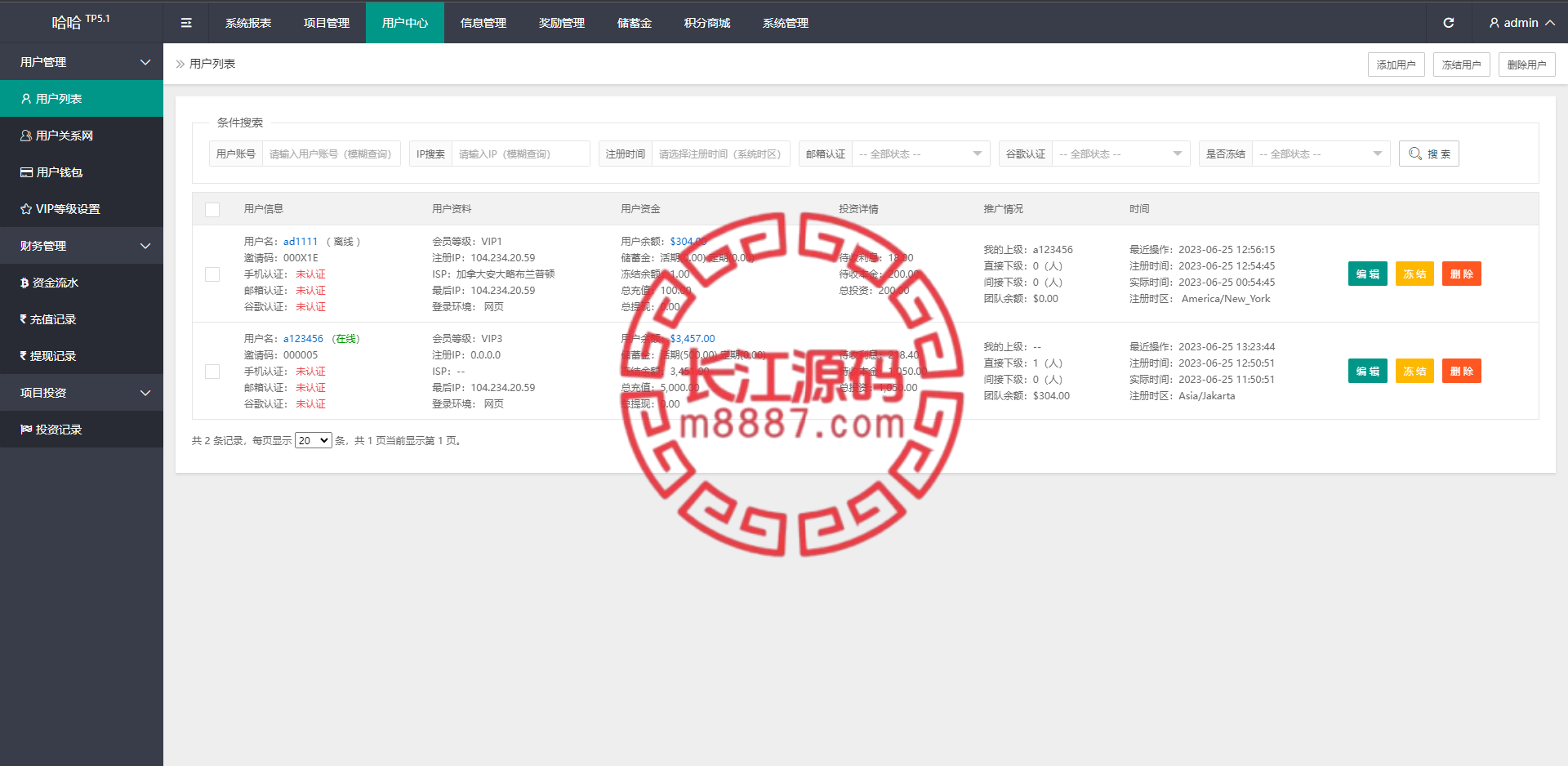Open the 储蓄金 top menu
This screenshot has height=766, width=1568.
click(x=635, y=23)
